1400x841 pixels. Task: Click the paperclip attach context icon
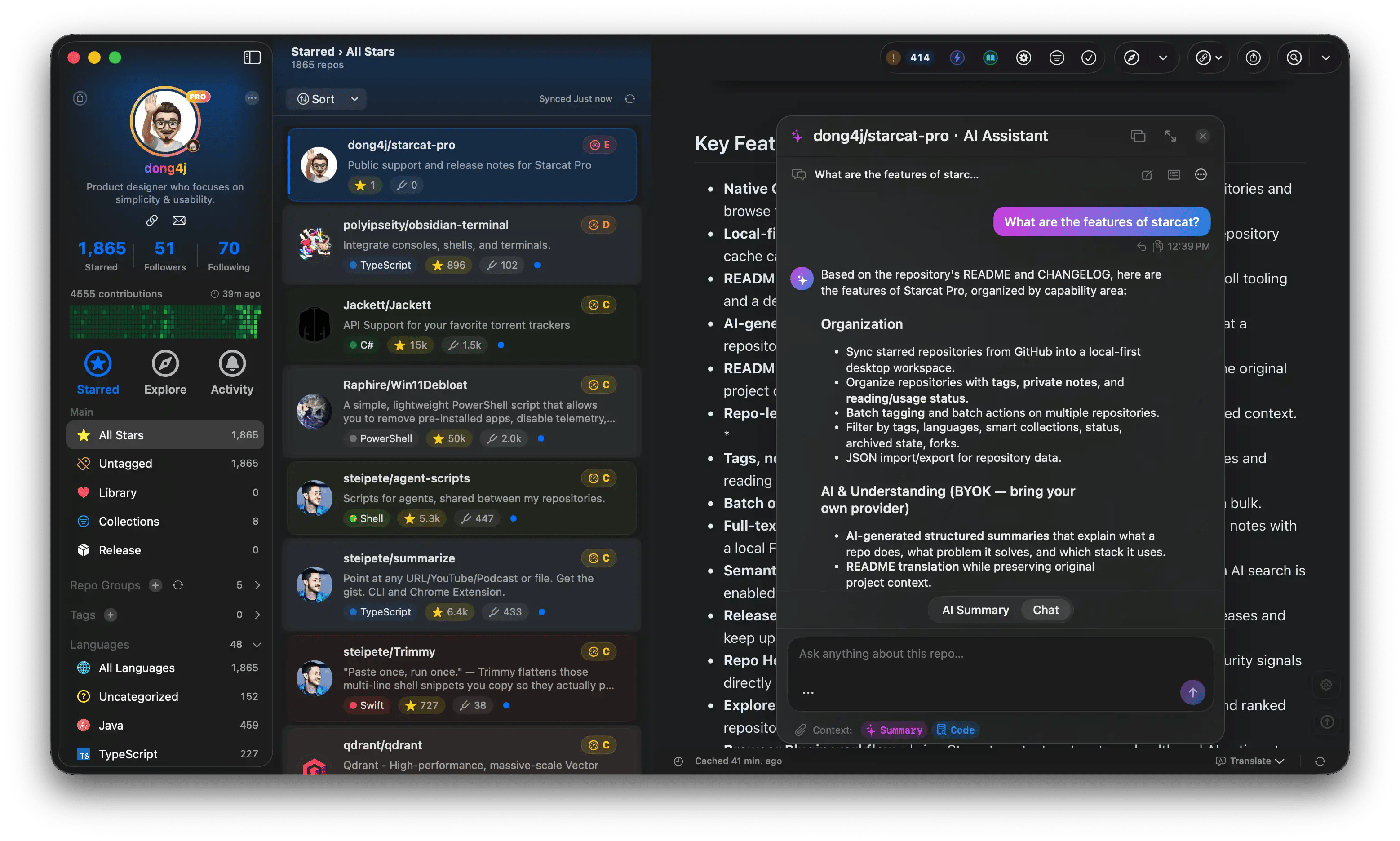click(x=800, y=730)
